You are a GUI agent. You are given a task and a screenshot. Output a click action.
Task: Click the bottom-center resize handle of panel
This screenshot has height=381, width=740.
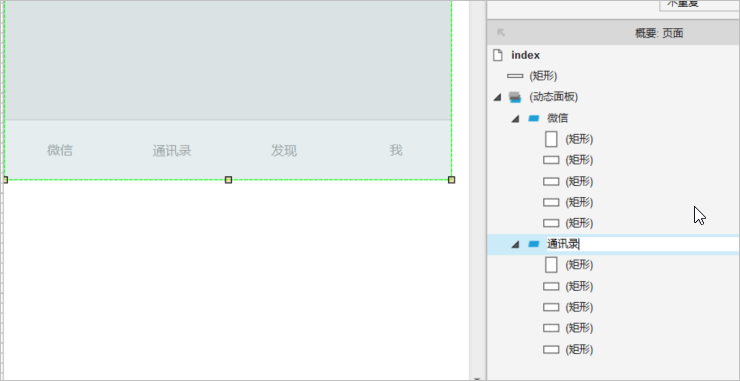tap(228, 180)
